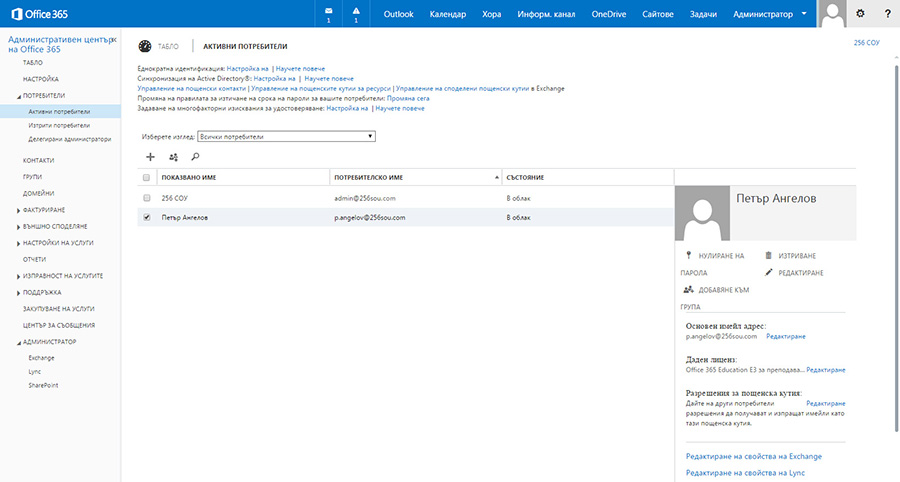900x482 pixels.
Task: Open the Всички потребители view dropdown
Action: 286,137
